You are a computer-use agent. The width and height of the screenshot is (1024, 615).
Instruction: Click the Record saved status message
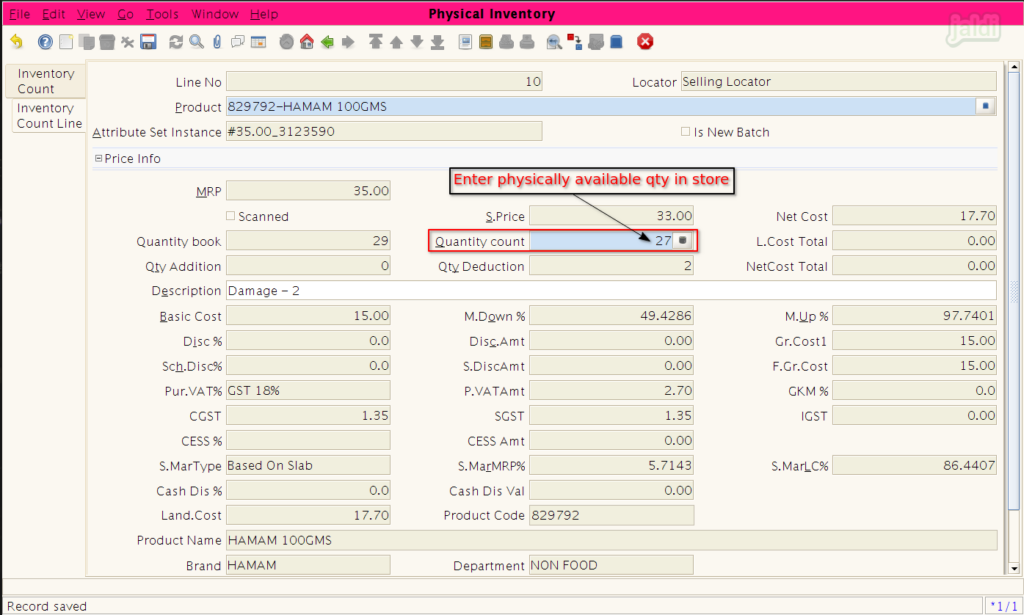pos(46,607)
